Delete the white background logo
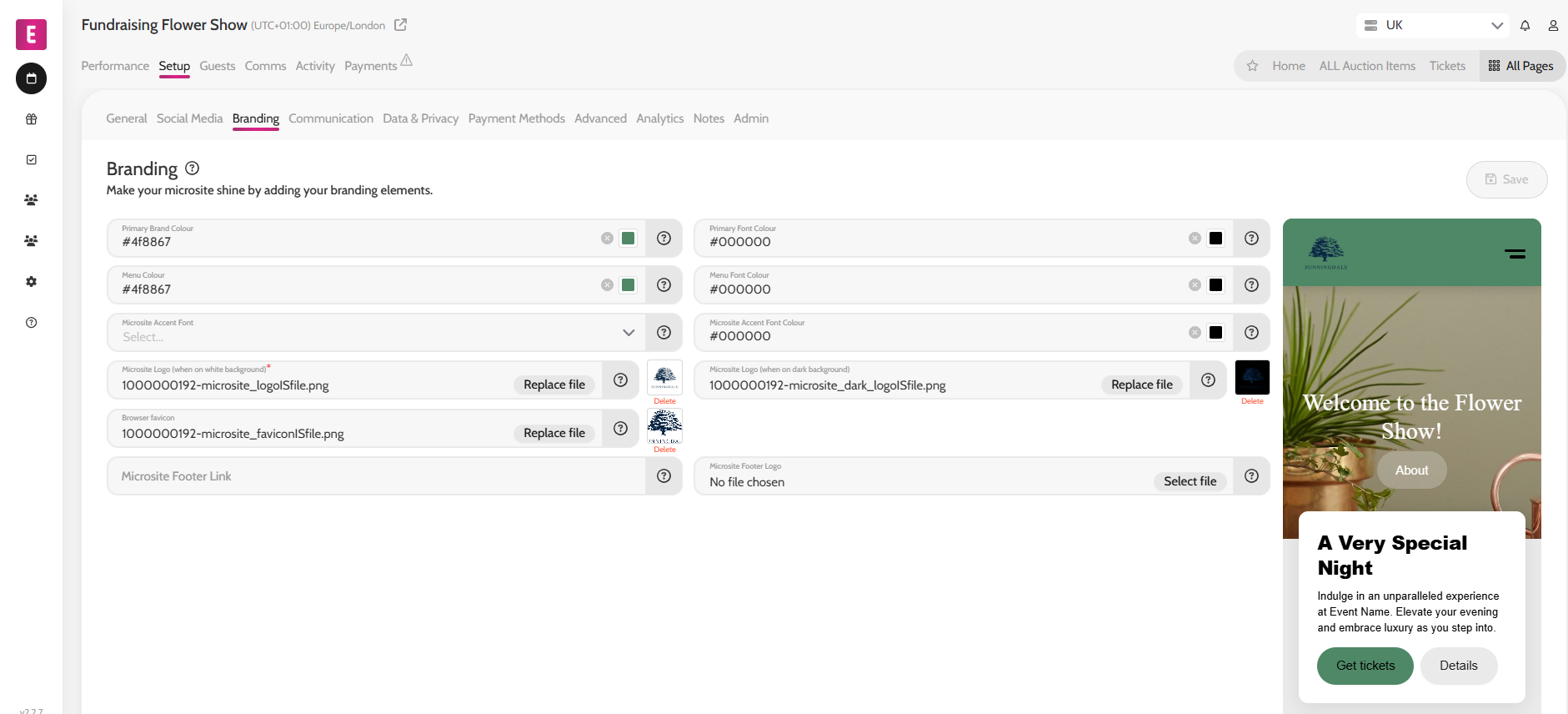Viewport: 1568px width, 714px height. point(664,401)
